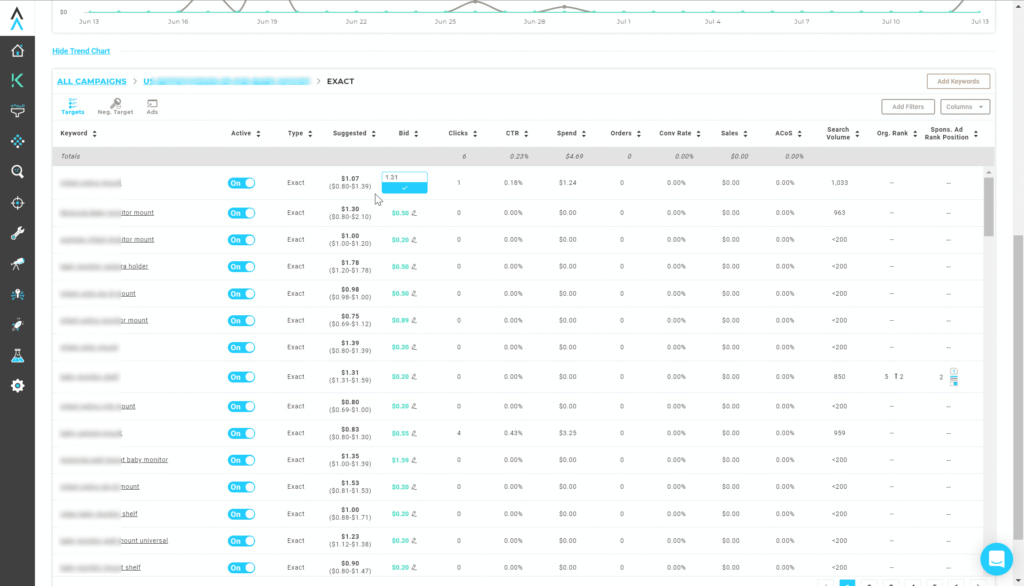Open the flask (experiments) sidebar icon
This screenshot has height=586, width=1024.
pyautogui.click(x=16, y=354)
